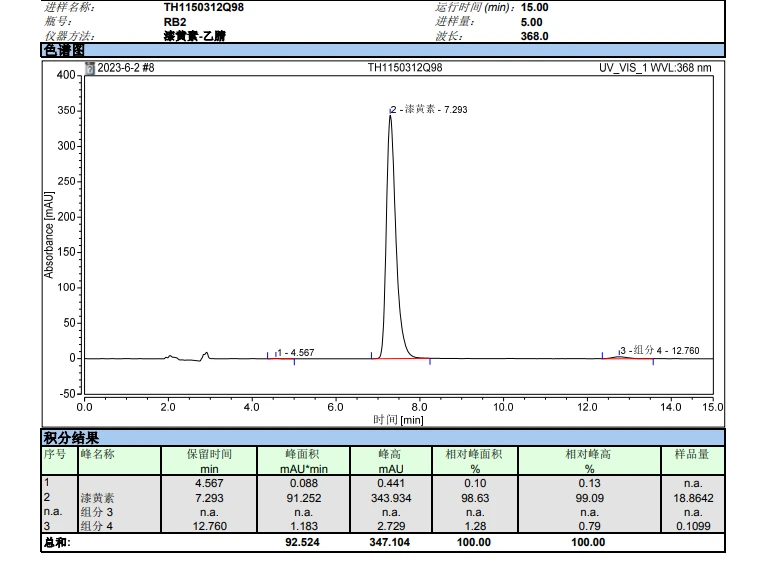Select peak height value 2.729
This screenshot has width=777, height=572.
(x=391, y=526)
